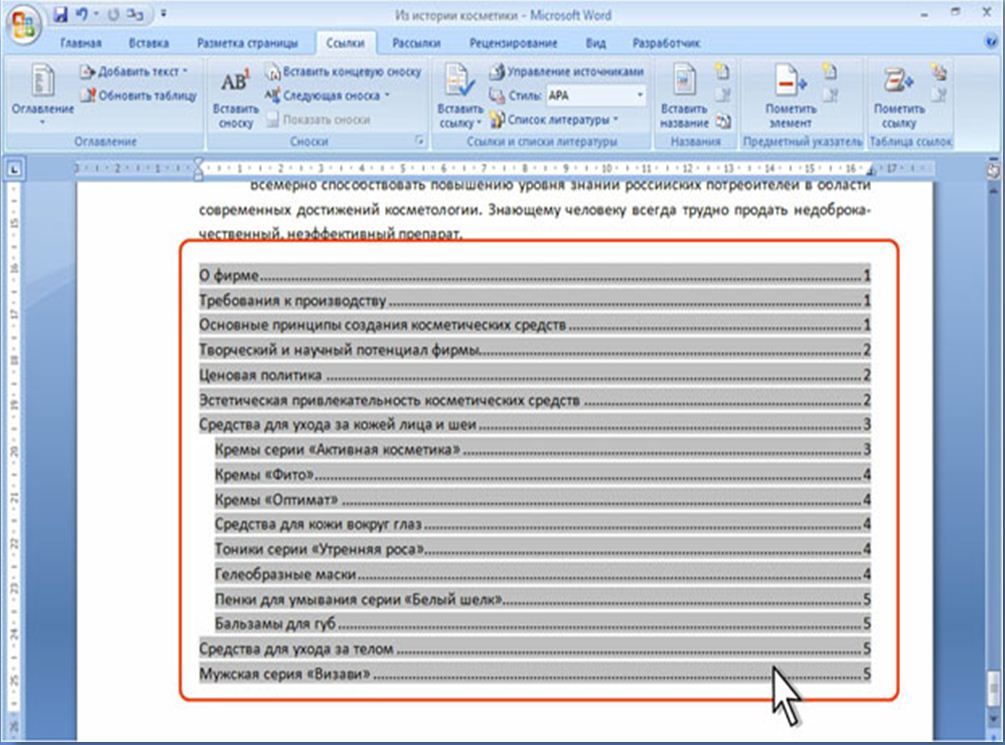Image resolution: width=1005 pixels, height=745 pixels.
Task: Open the Следующая сноска dropdown arrow
Action: tap(387, 96)
